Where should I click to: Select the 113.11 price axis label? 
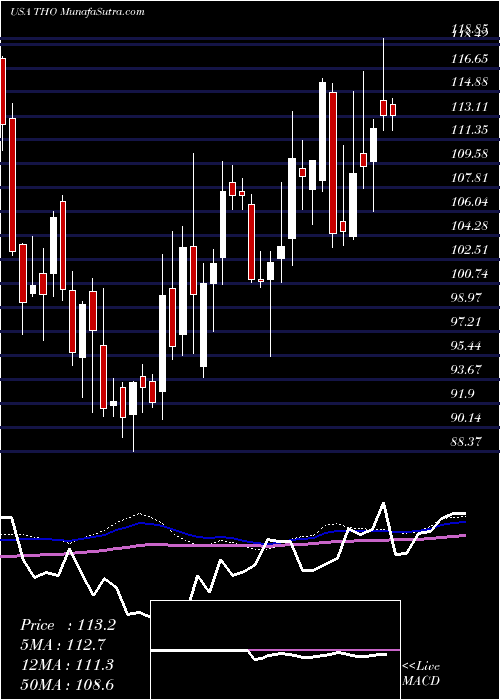tap(470, 107)
